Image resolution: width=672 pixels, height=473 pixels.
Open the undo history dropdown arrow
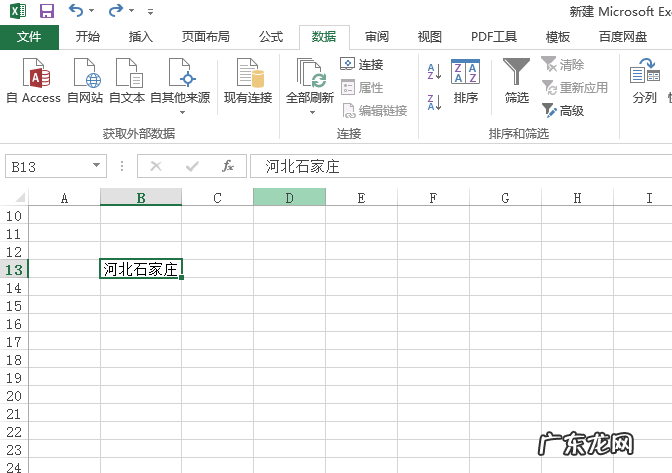[91, 11]
